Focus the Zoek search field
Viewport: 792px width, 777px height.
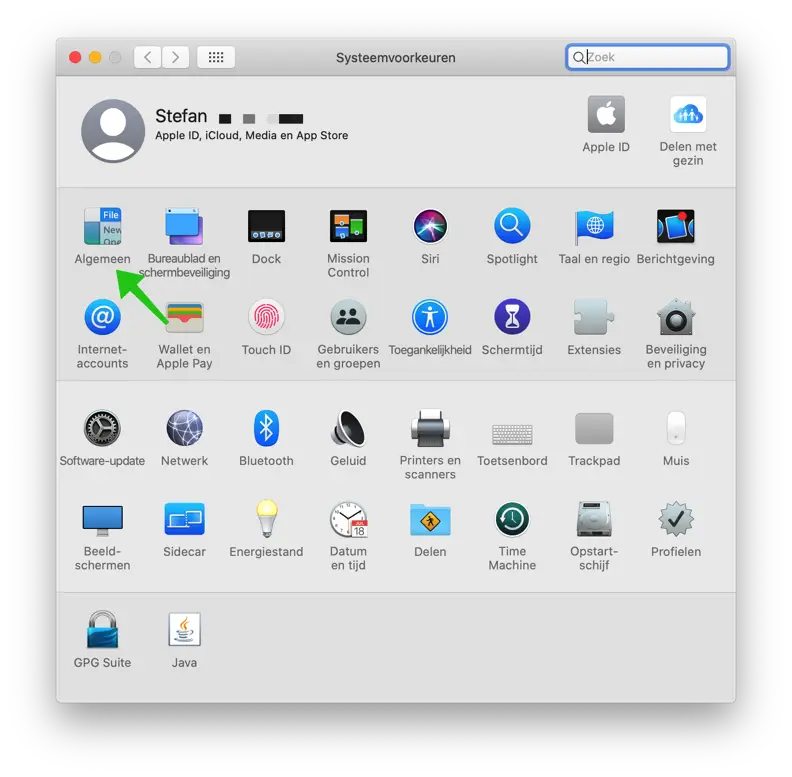click(x=648, y=57)
